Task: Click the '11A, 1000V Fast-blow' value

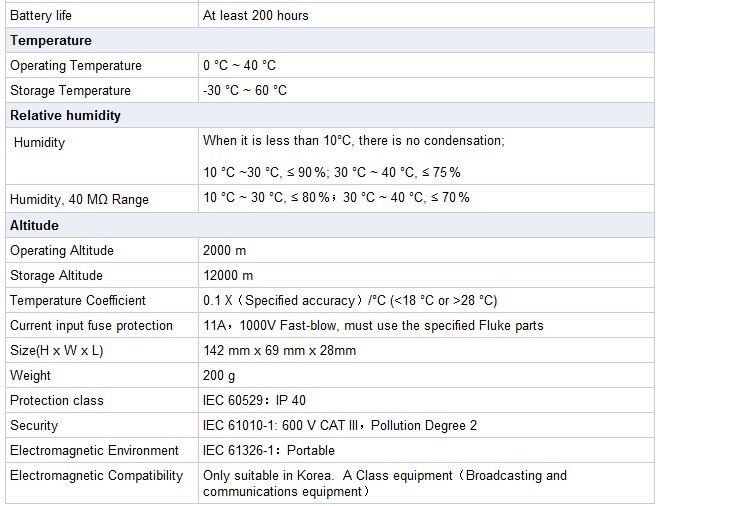Action: (270, 325)
